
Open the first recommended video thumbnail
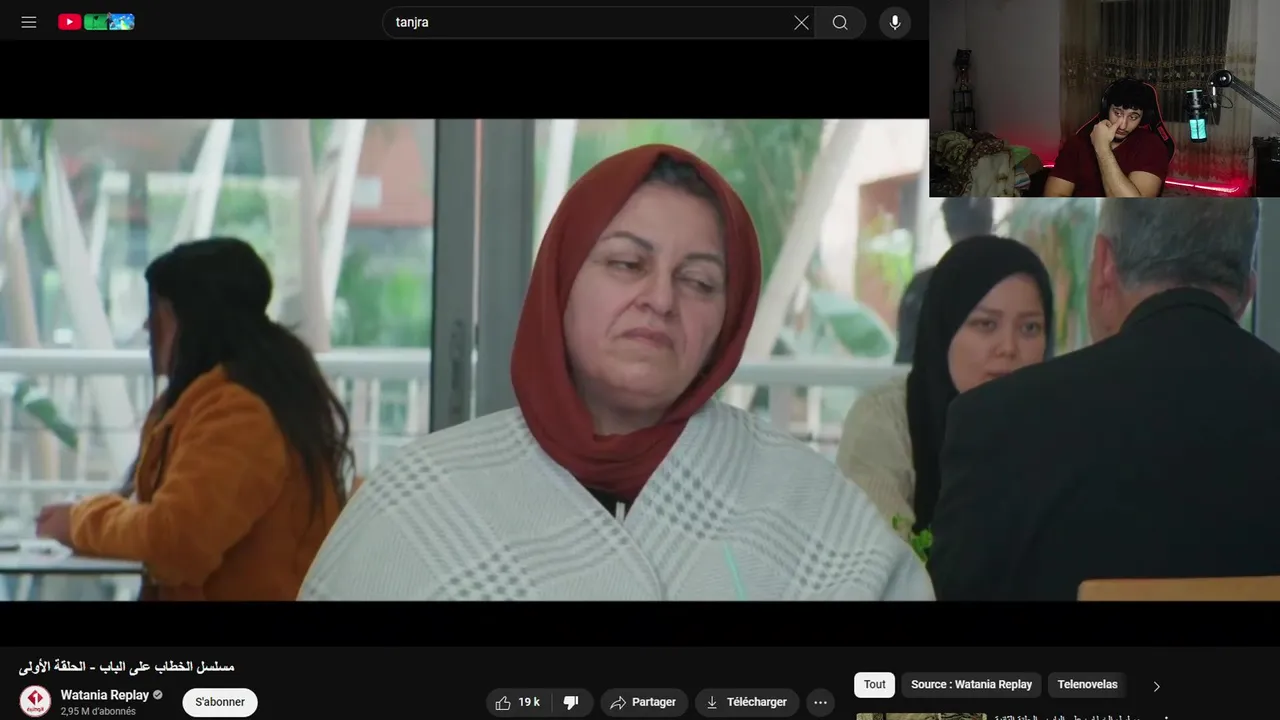point(921,716)
